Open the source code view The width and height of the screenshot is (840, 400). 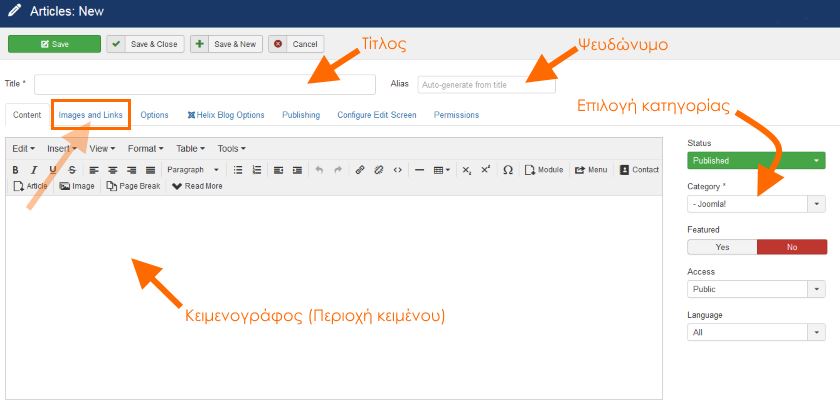397,170
